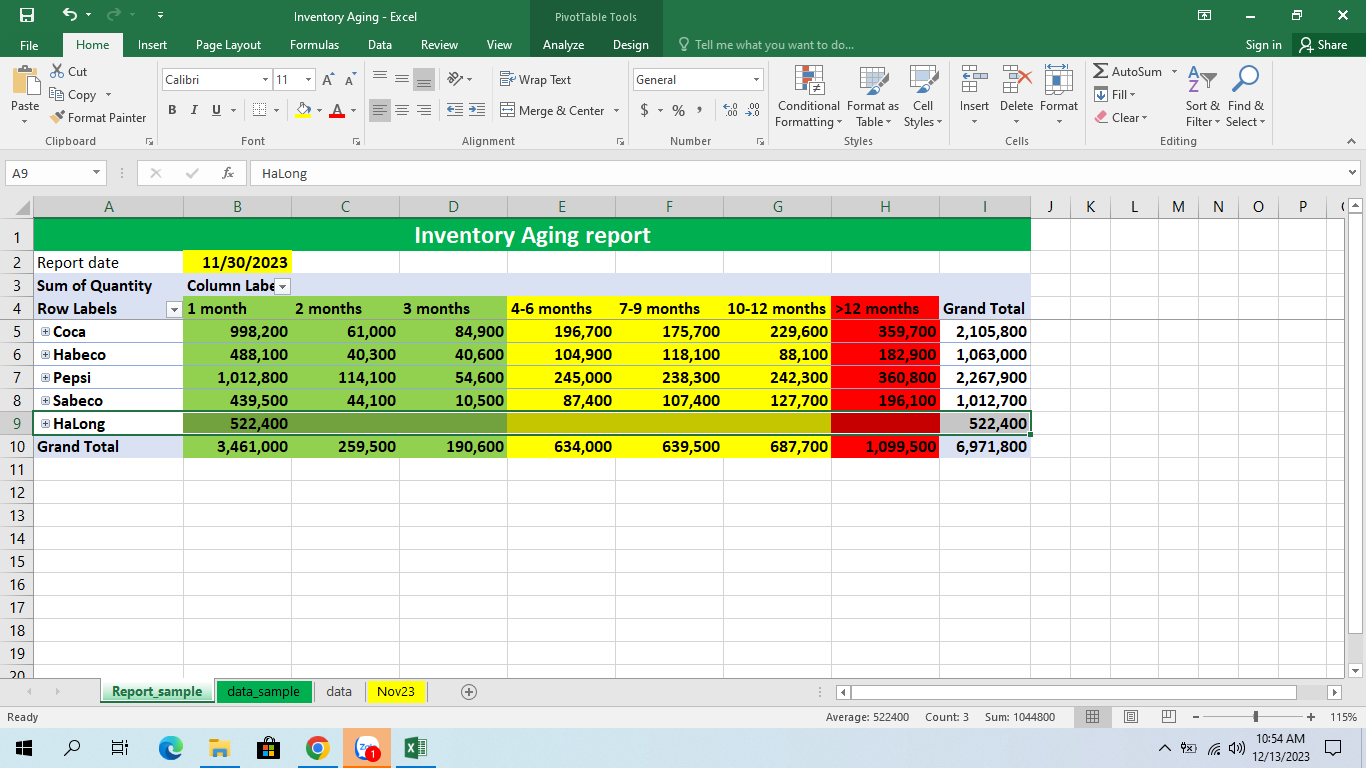Undo the last action
Viewport: 1366px width, 768px height.
click(70, 15)
